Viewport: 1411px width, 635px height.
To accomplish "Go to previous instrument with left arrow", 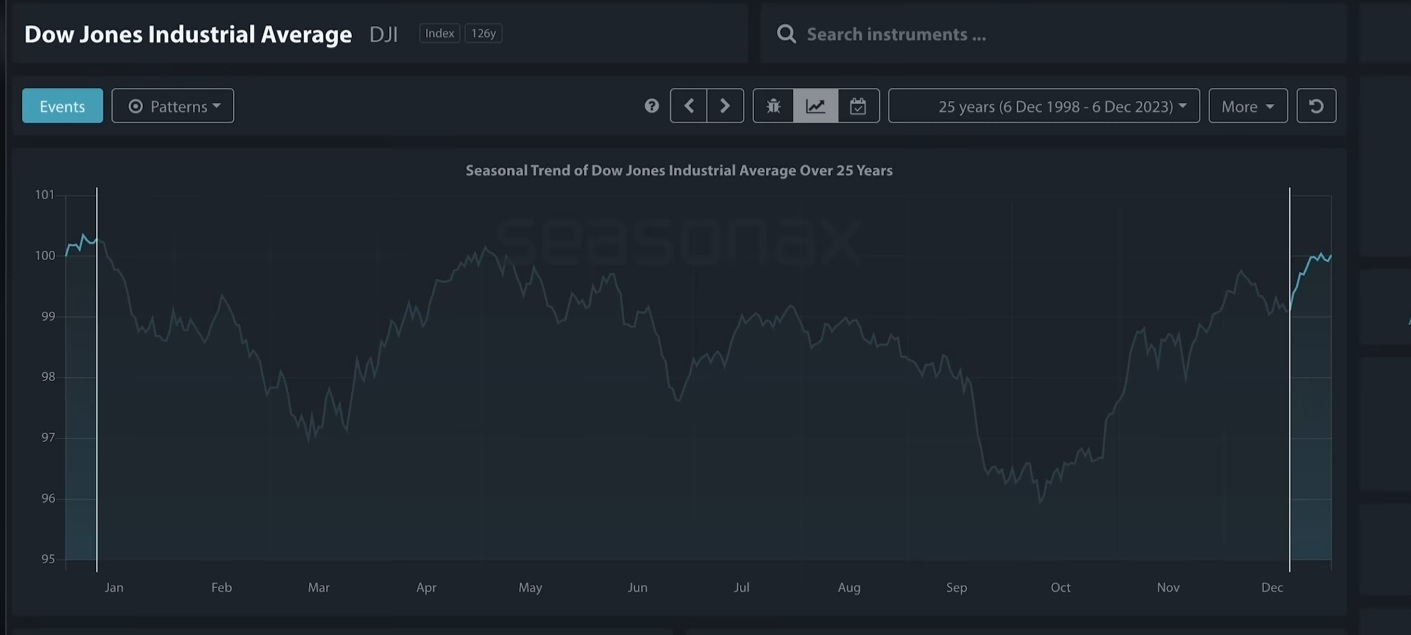I will [689, 106].
